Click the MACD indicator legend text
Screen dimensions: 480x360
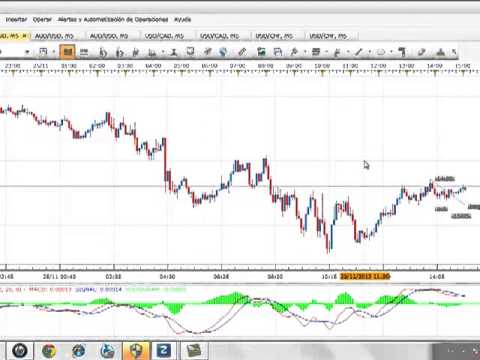tap(50, 290)
